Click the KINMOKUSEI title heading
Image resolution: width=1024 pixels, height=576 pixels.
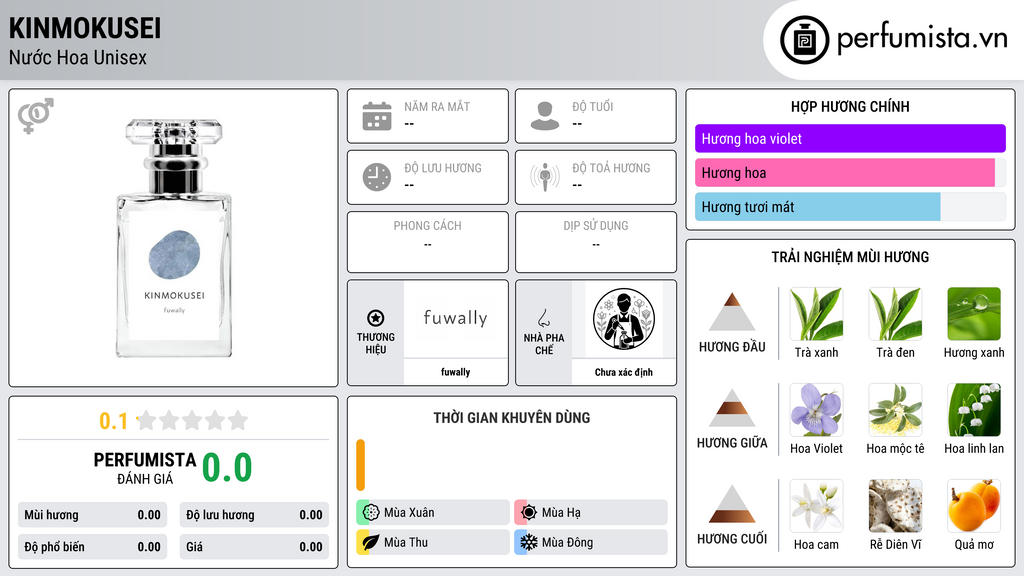(85, 28)
